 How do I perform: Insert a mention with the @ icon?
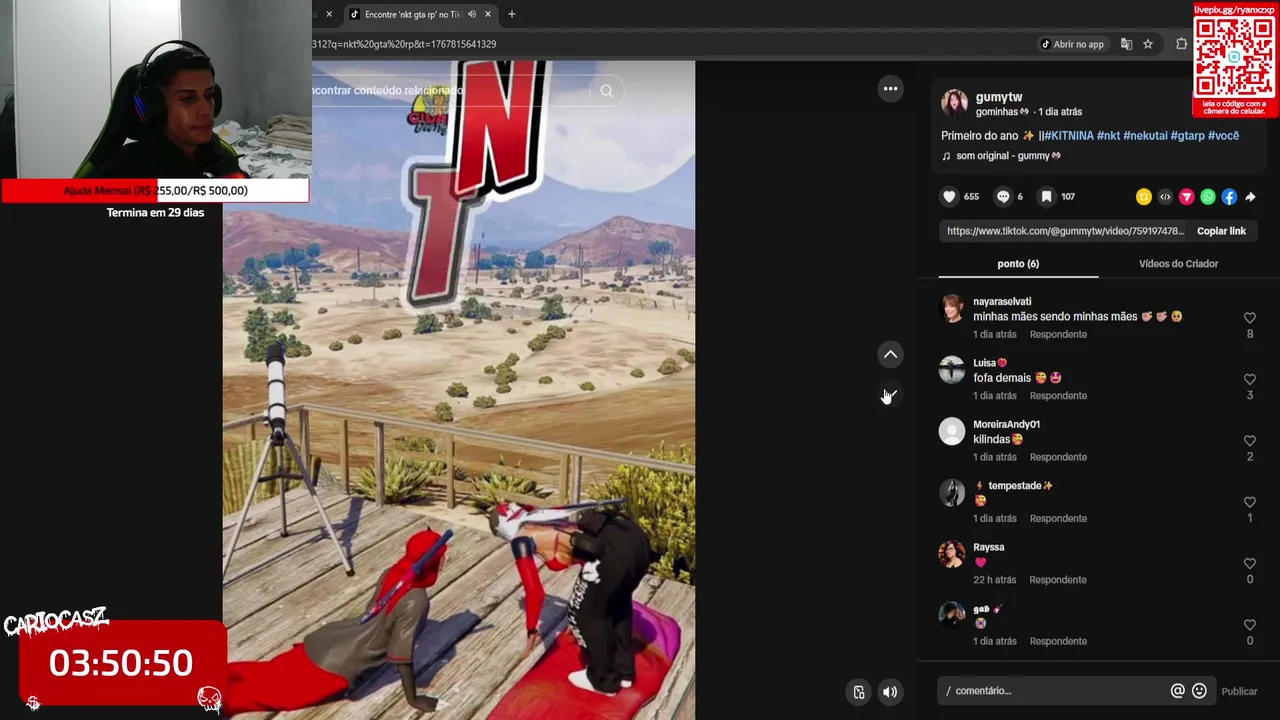(1177, 691)
